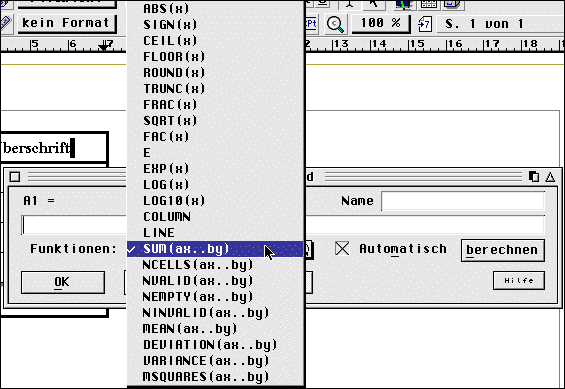Image resolution: width=565 pixels, height=389 pixels.
Task: Click the dialog's overlapping-windows icon
Action: pyautogui.click(x=534, y=177)
